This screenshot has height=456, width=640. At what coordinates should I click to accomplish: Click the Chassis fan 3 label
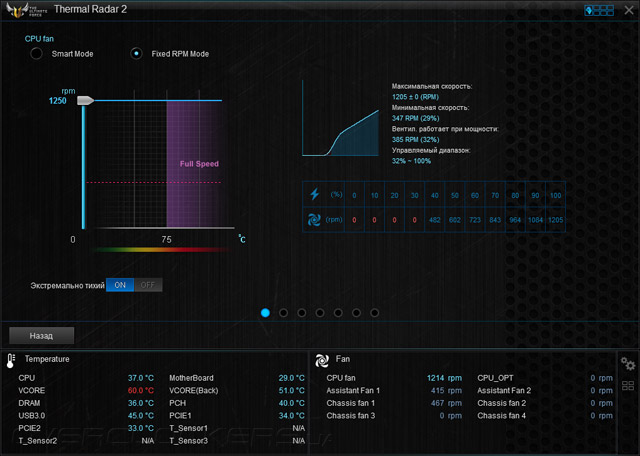click(x=351, y=416)
